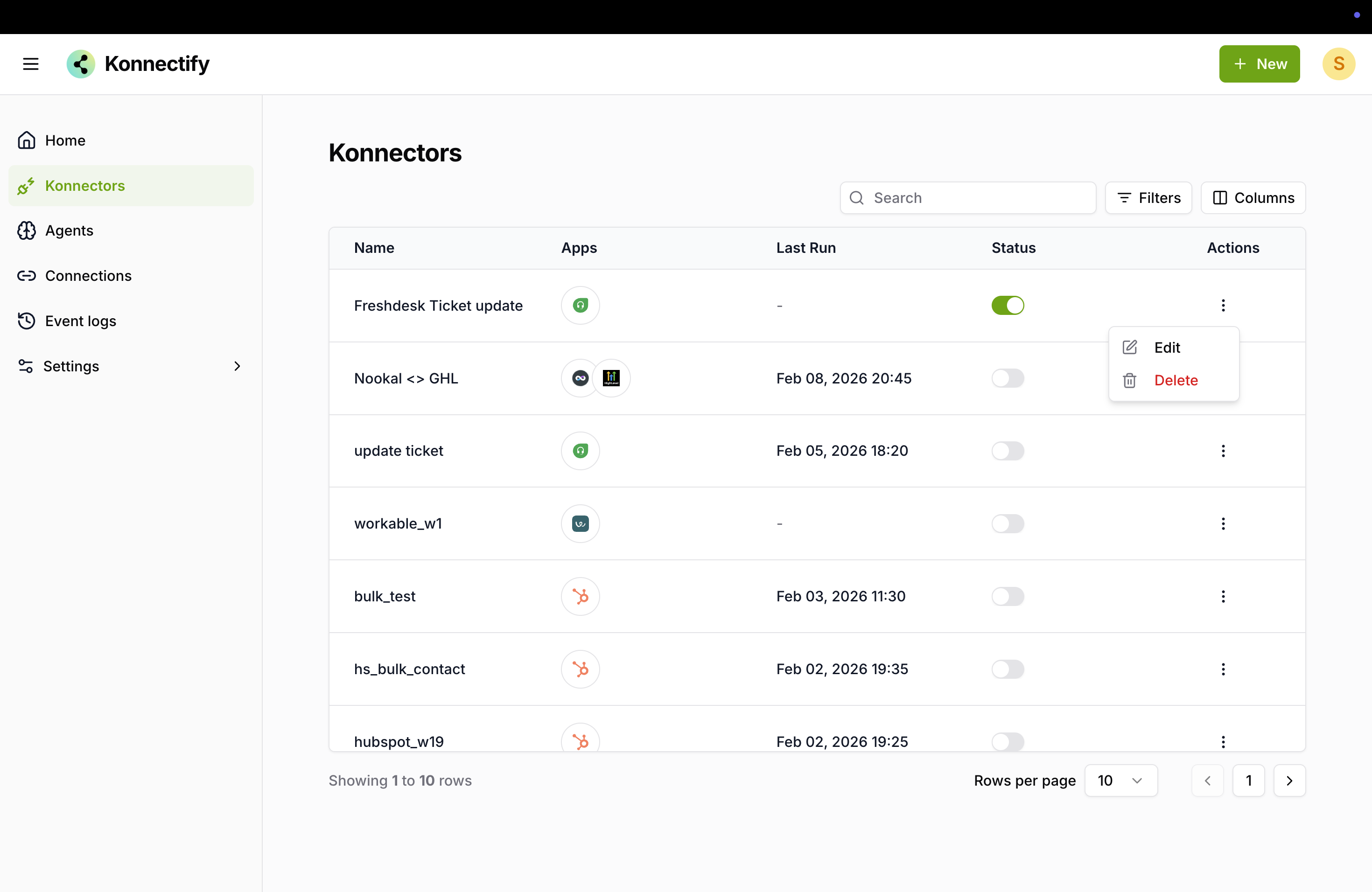This screenshot has width=1372, height=892.
Task: Open the Filters button
Action: pos(1148,198)
